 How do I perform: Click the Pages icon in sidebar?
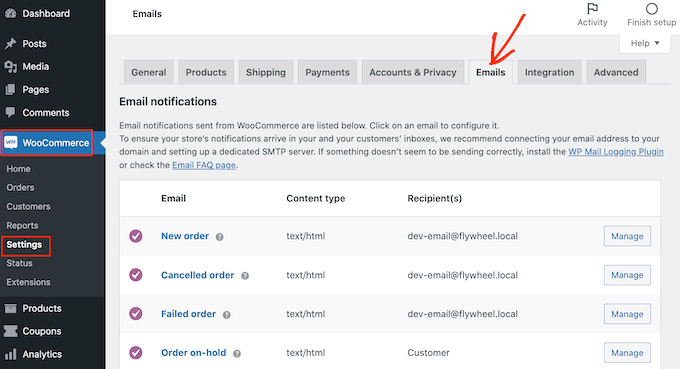[10, 90]
